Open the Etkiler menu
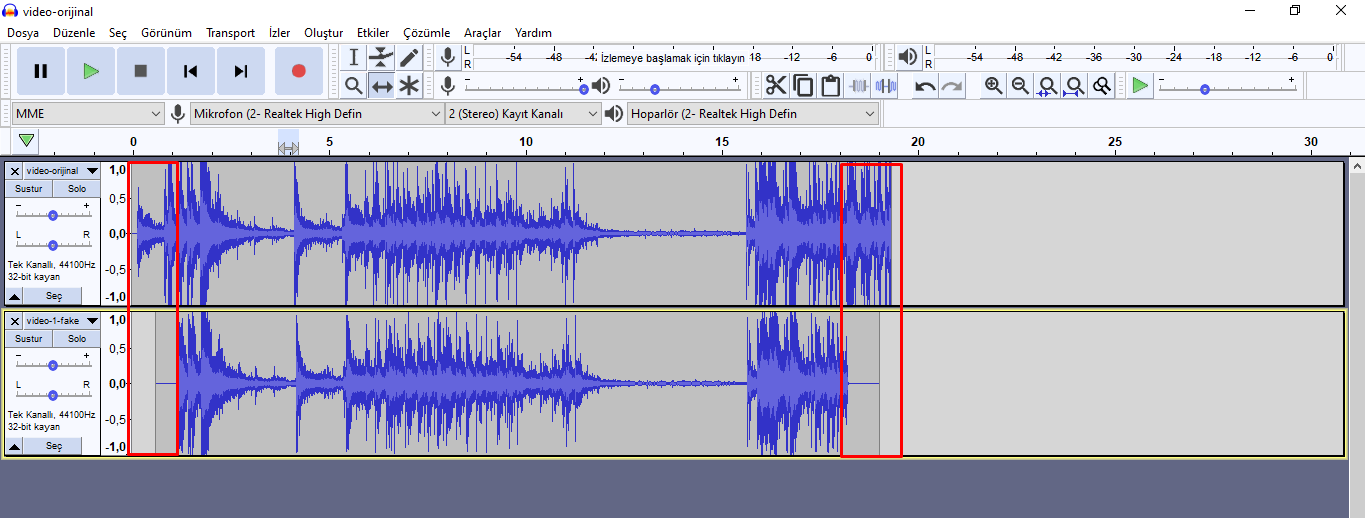This screenshot has height=518, width=1365. pos(373,33)
